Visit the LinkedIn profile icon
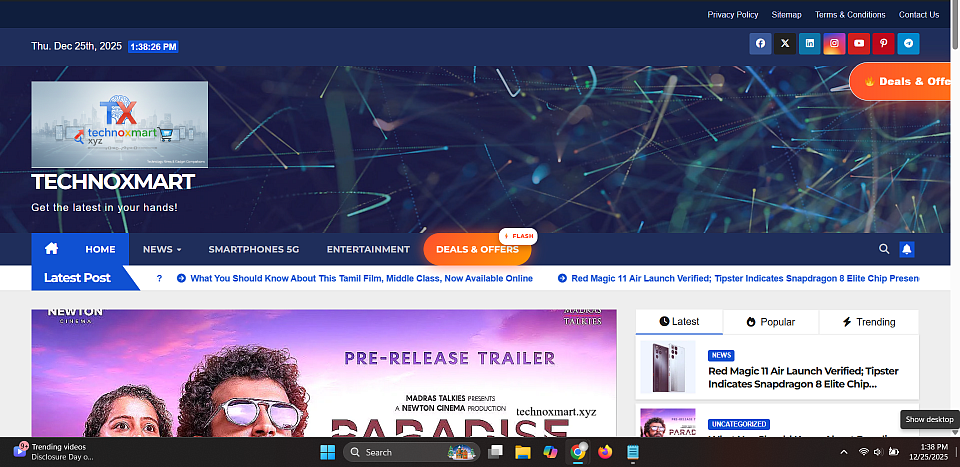 coord(809,43)
